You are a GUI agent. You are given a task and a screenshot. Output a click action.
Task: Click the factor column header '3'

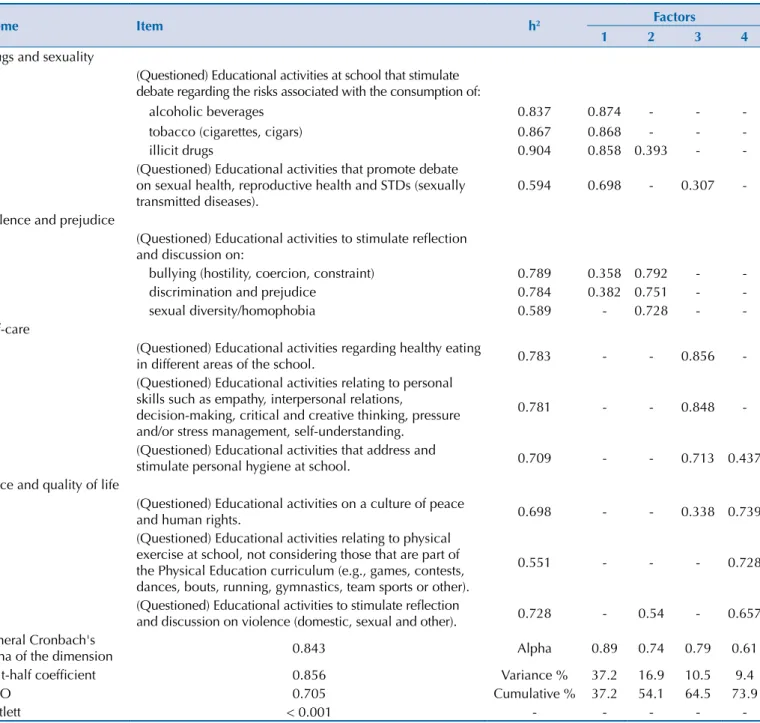(x=697, y=37)
